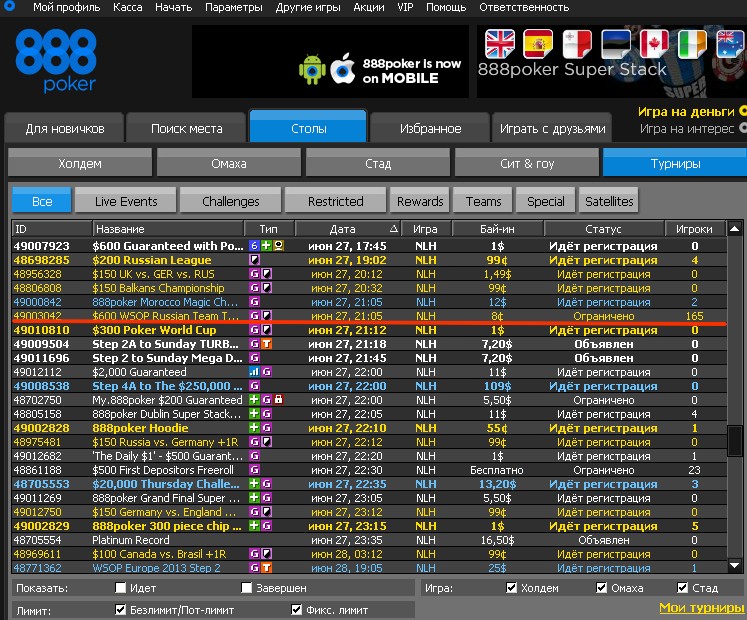Click the 888poker is now on MOBILE banner
Viewport: 747px width, 620px height.
331,61
